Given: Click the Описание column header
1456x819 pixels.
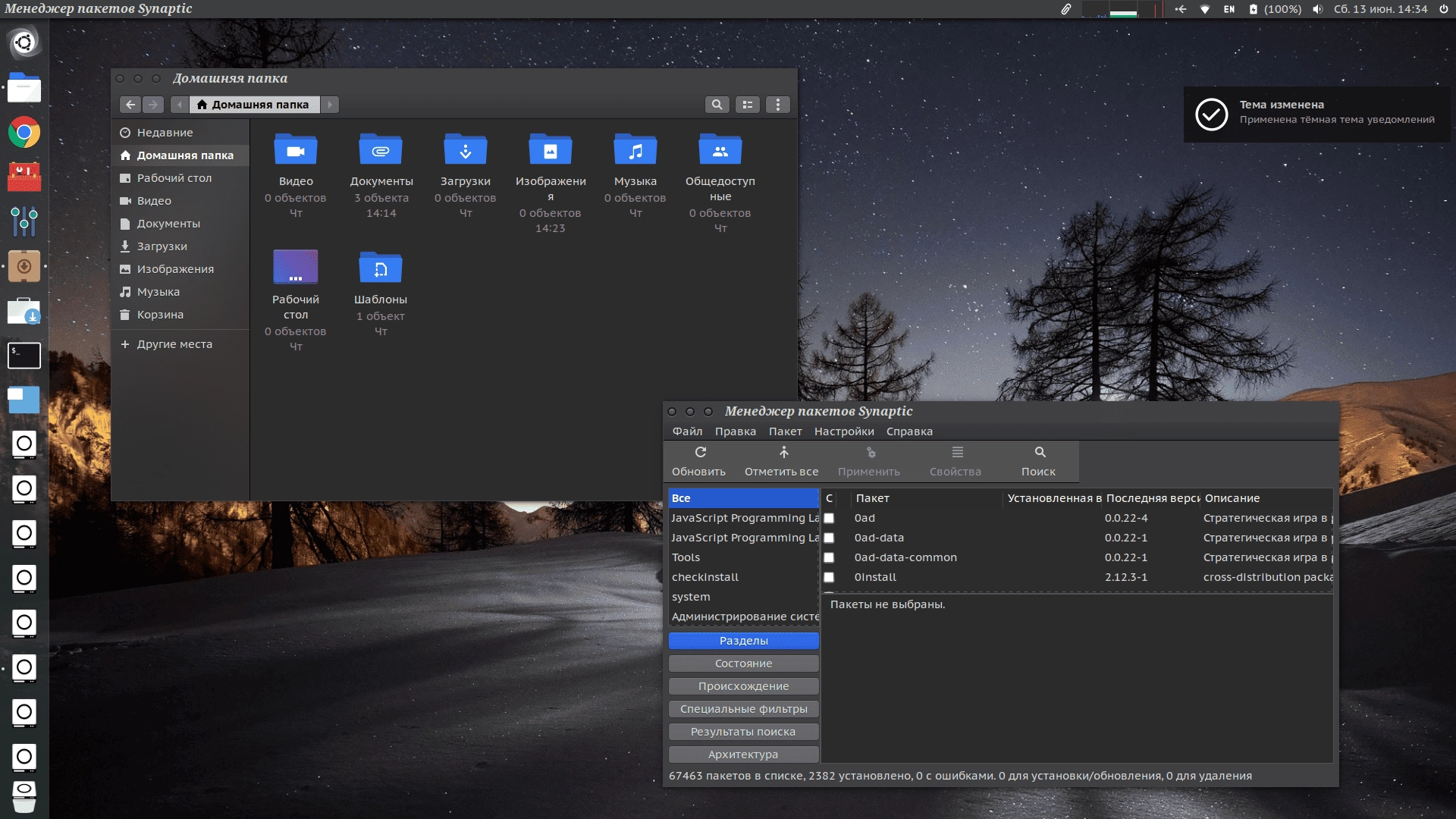Looking at the screenshot, I should coord(1266,498).
